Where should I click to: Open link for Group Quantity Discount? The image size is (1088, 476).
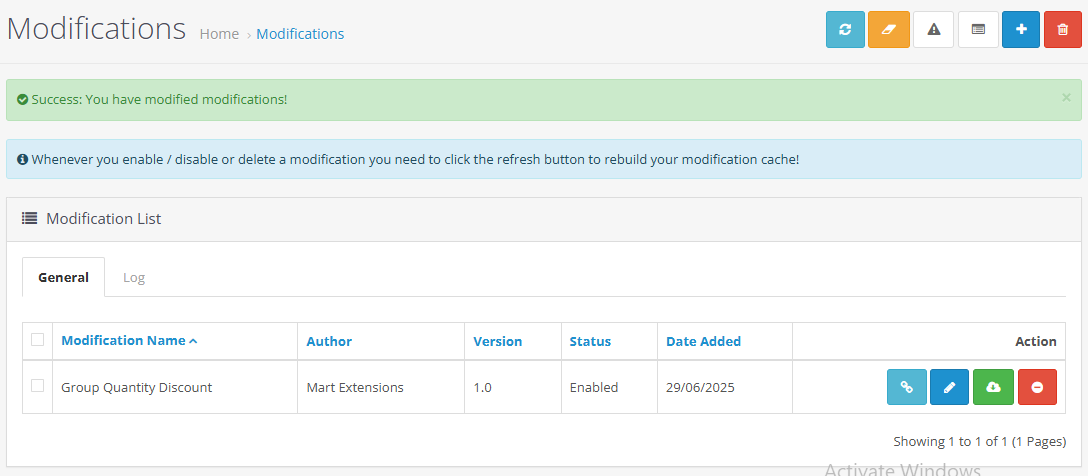point(906,387)
